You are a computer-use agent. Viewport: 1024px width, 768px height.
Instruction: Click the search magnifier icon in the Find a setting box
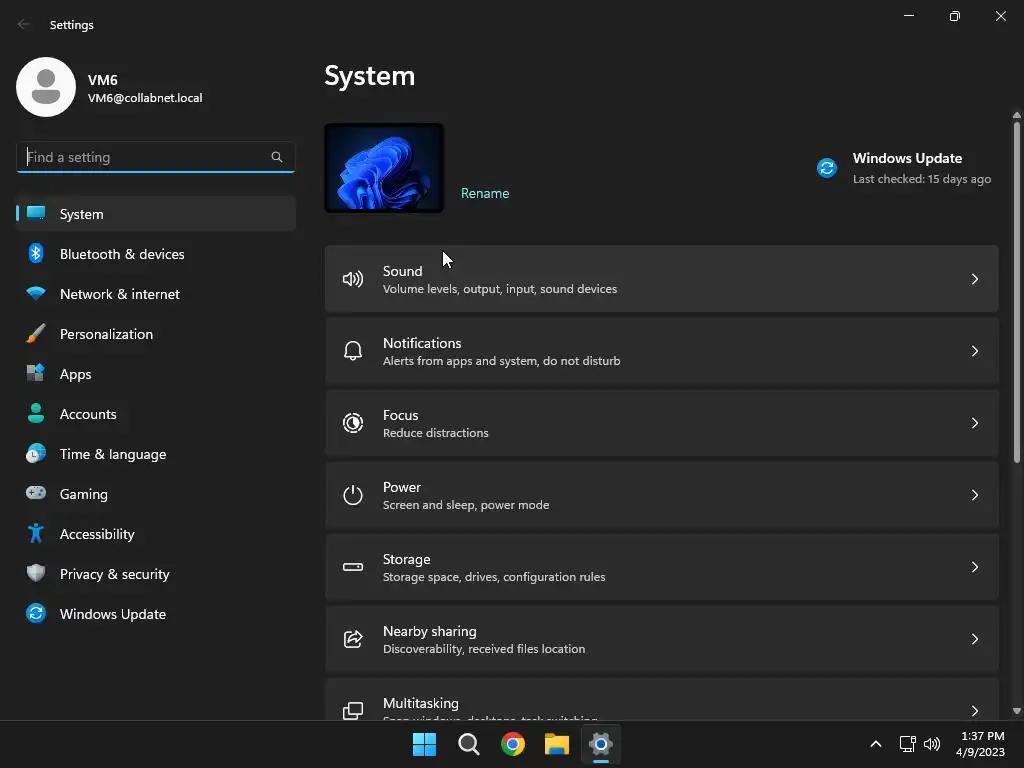pyautogui.click(x=277, y=157)
